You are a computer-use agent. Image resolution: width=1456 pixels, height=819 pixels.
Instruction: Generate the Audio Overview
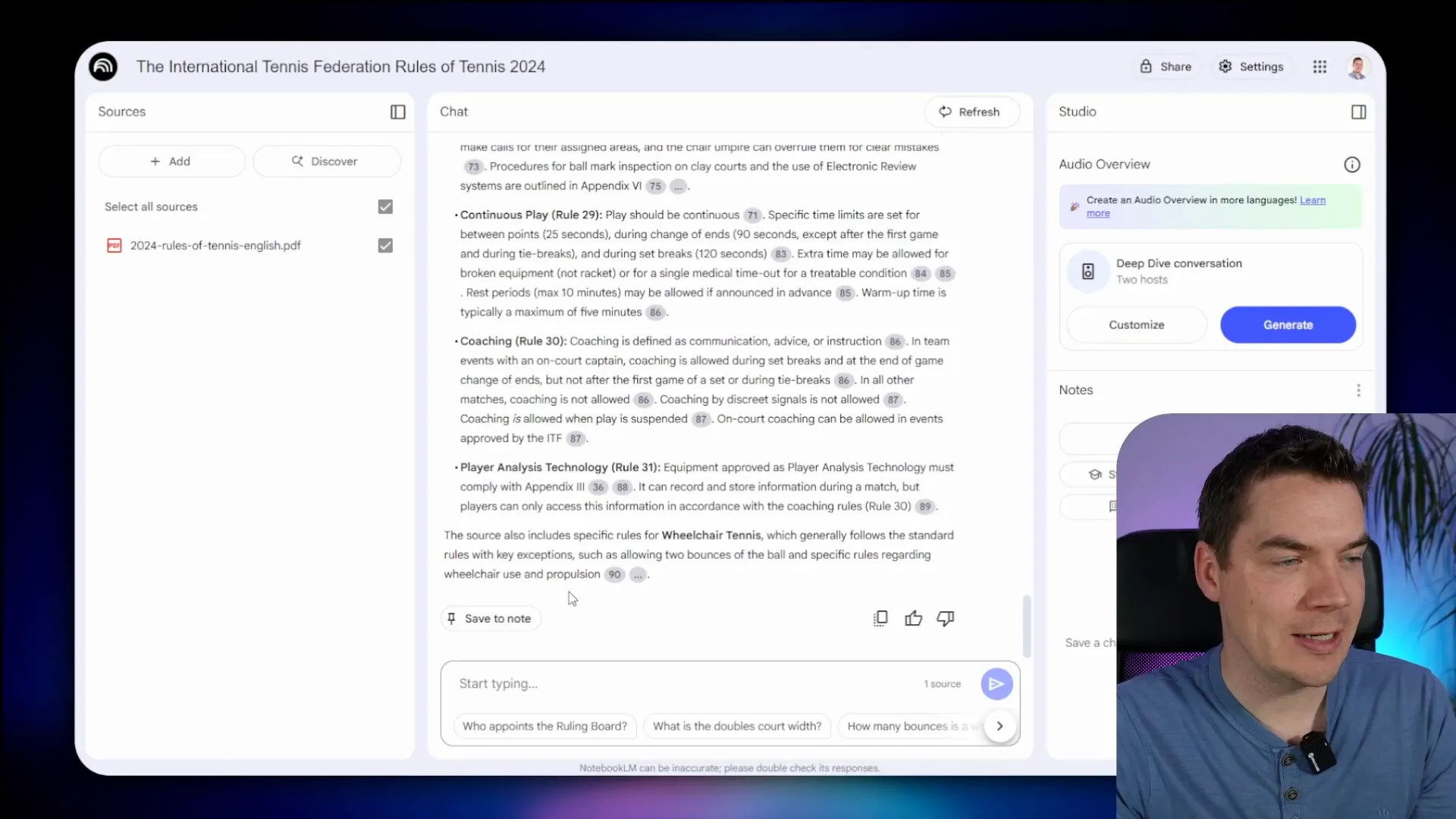1288,325
